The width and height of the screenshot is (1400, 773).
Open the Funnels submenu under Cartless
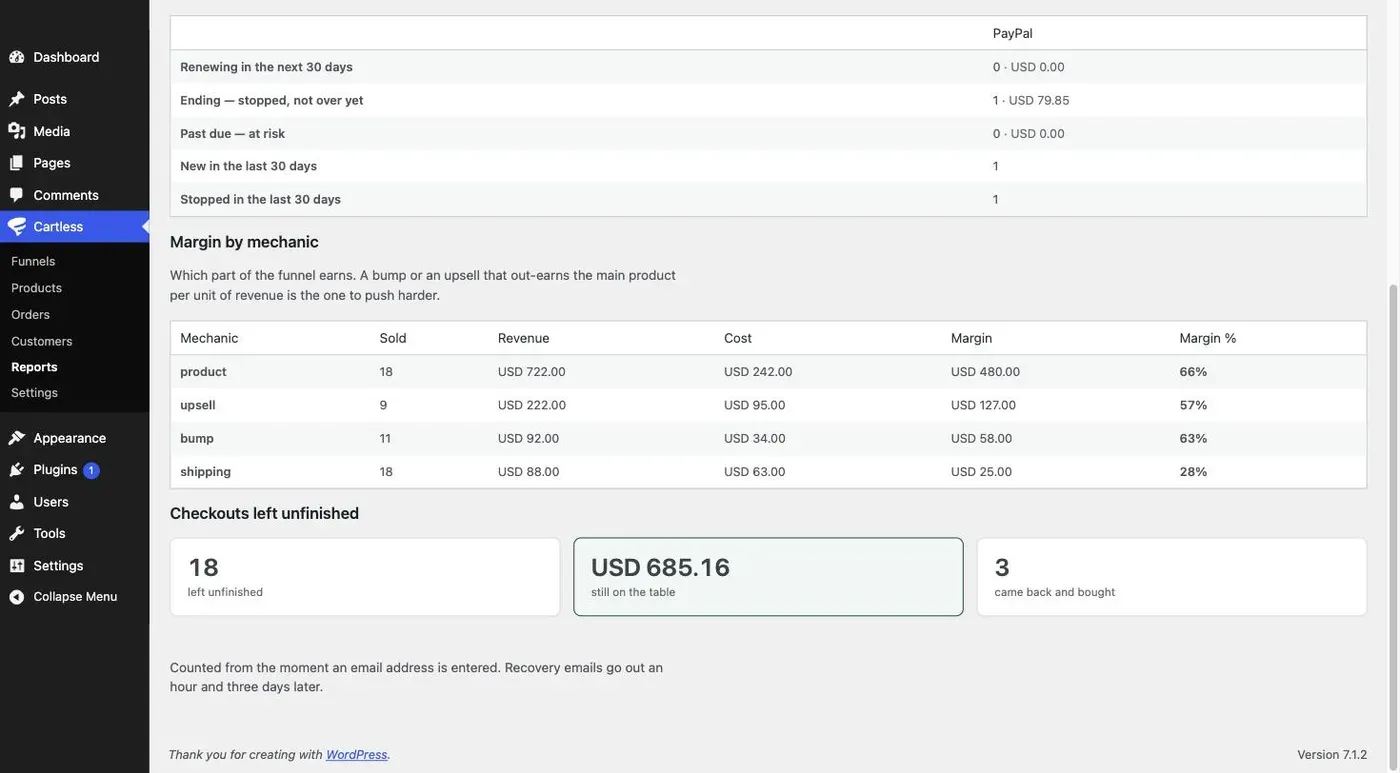coord(33,261)
